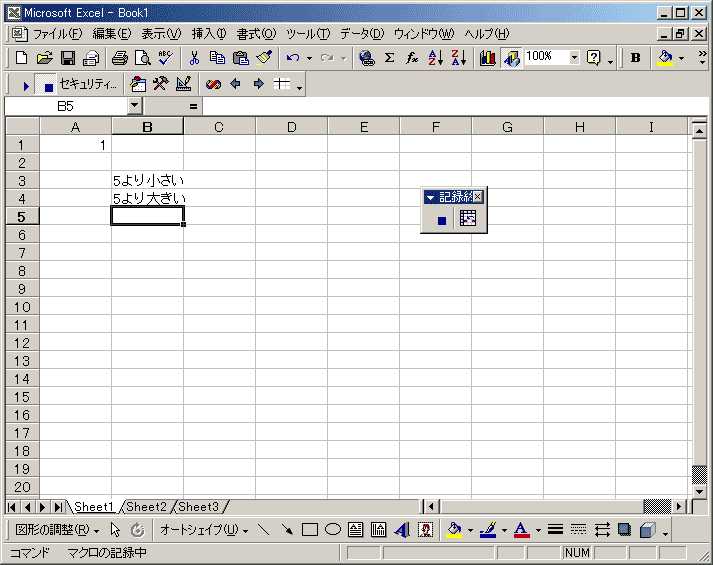The width and height of the screenshot is (713, 565).
Task: Click the formula bar input field
Action: point(455,106)
